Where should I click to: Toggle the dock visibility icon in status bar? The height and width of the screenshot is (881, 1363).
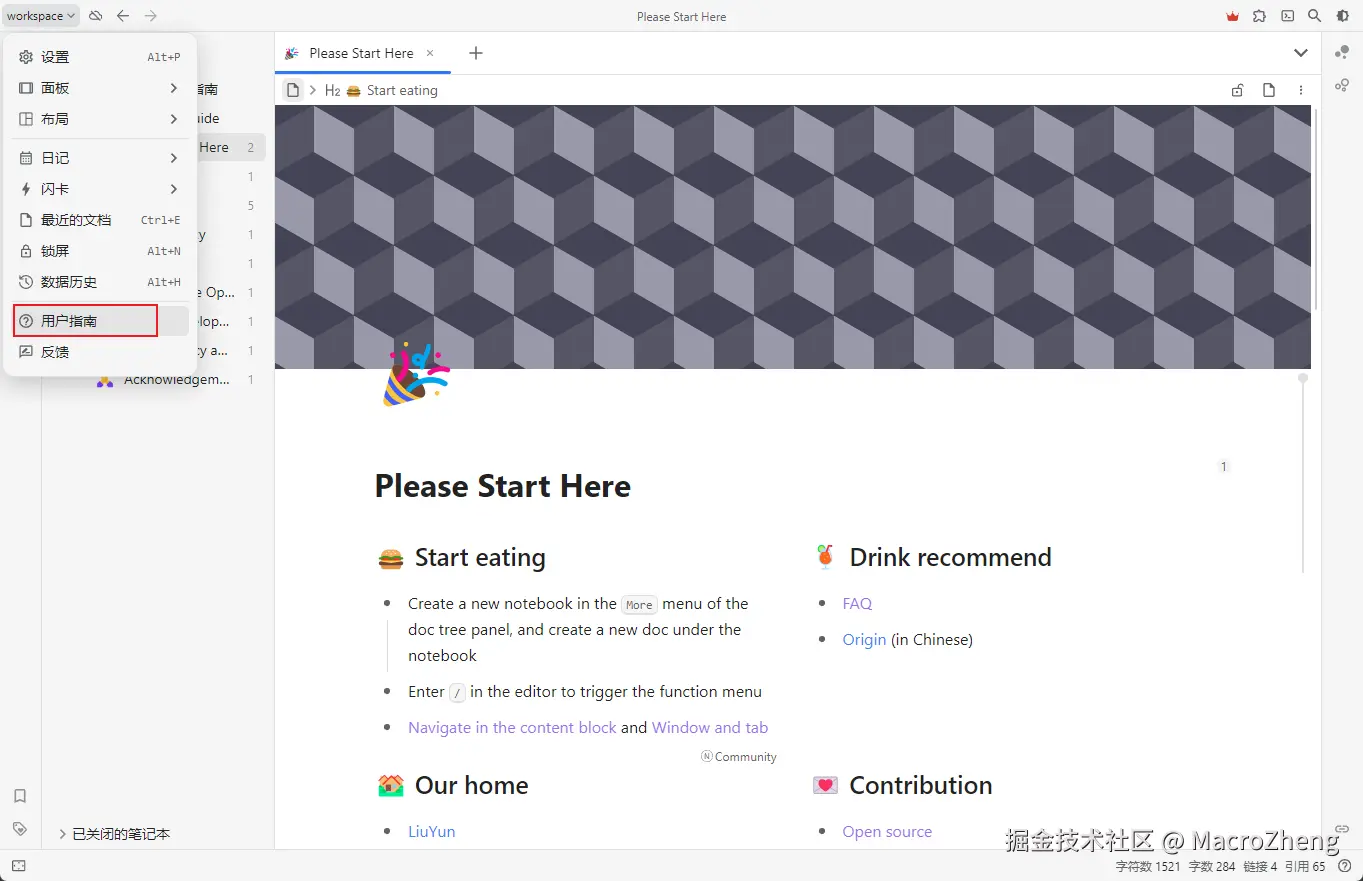pos(19,866)
